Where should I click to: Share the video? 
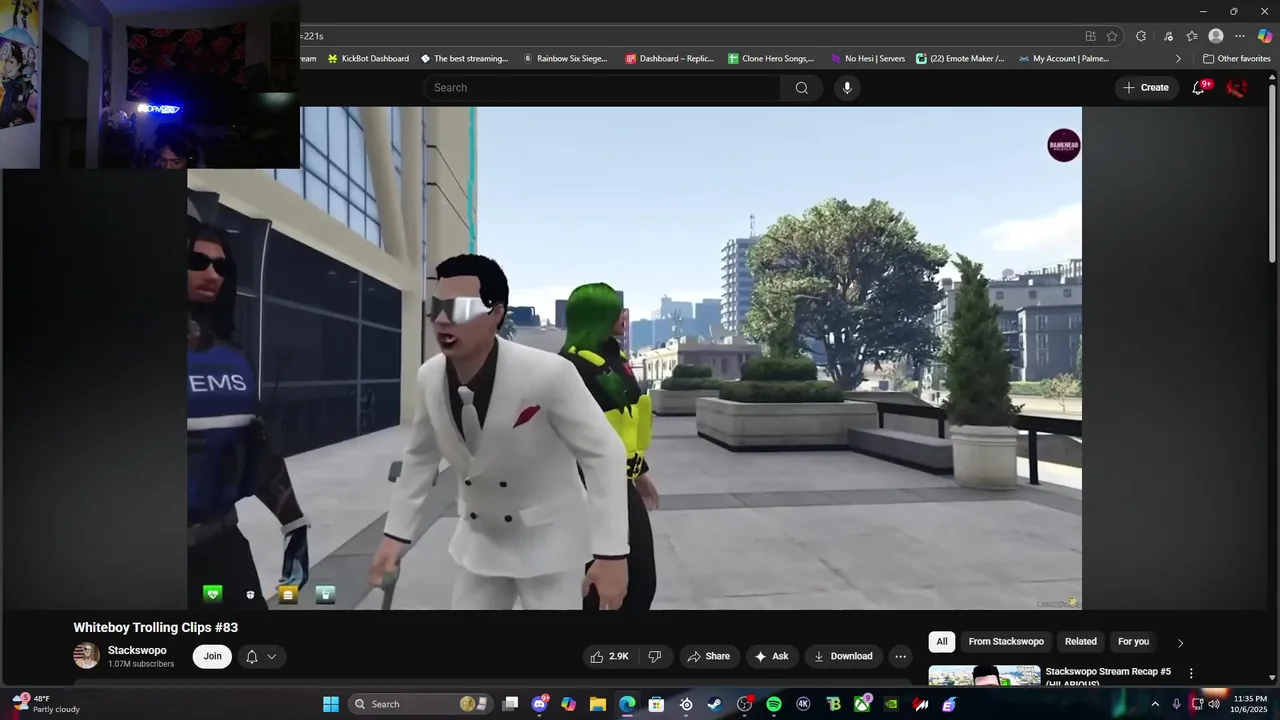tap(708, 656)
